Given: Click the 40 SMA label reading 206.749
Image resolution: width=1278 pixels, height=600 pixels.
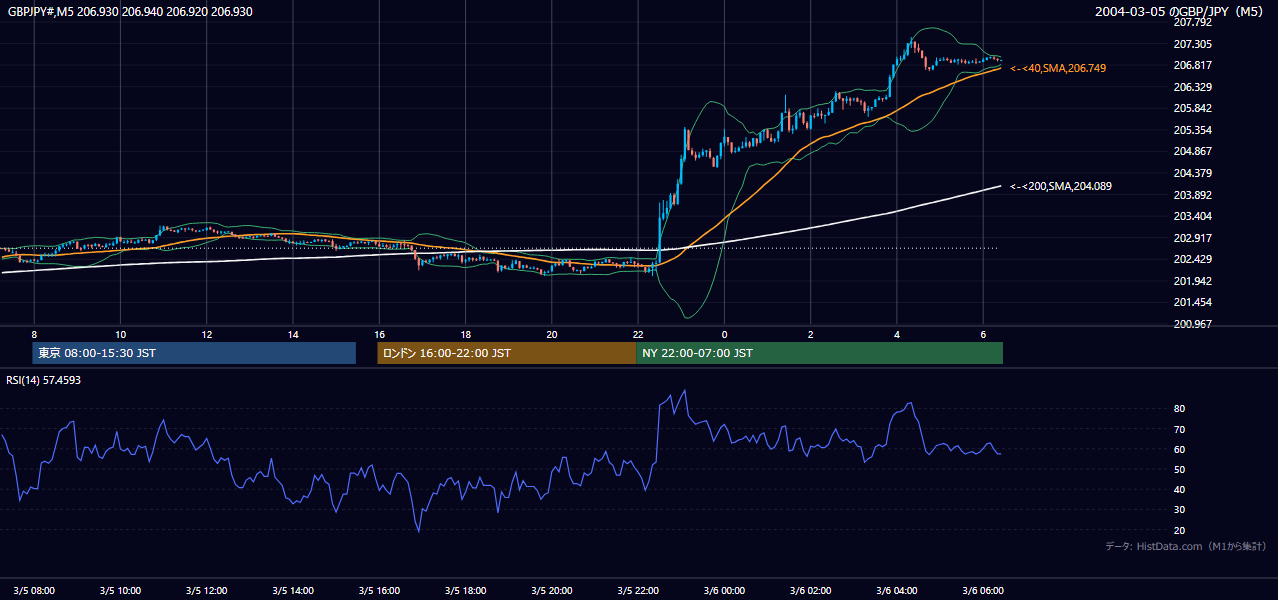Looking at the screenshot, I should (1058, 68).
